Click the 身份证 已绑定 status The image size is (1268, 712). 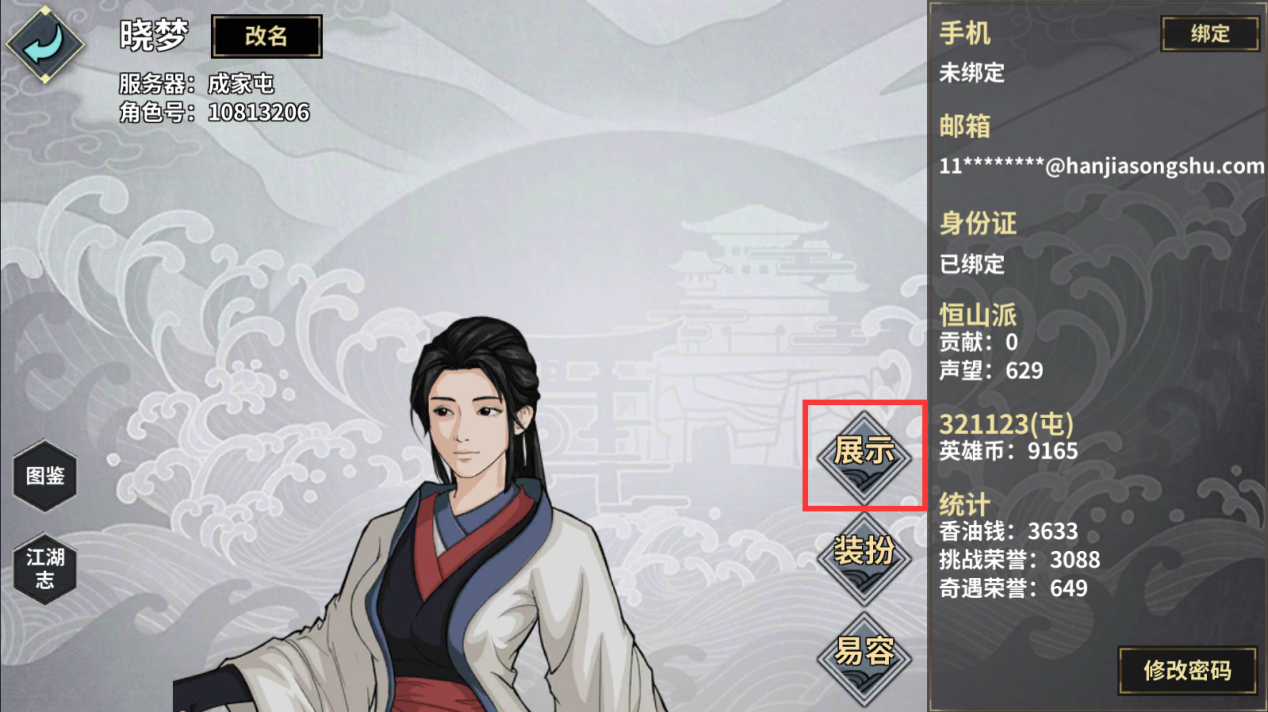[x=972, y=265]
